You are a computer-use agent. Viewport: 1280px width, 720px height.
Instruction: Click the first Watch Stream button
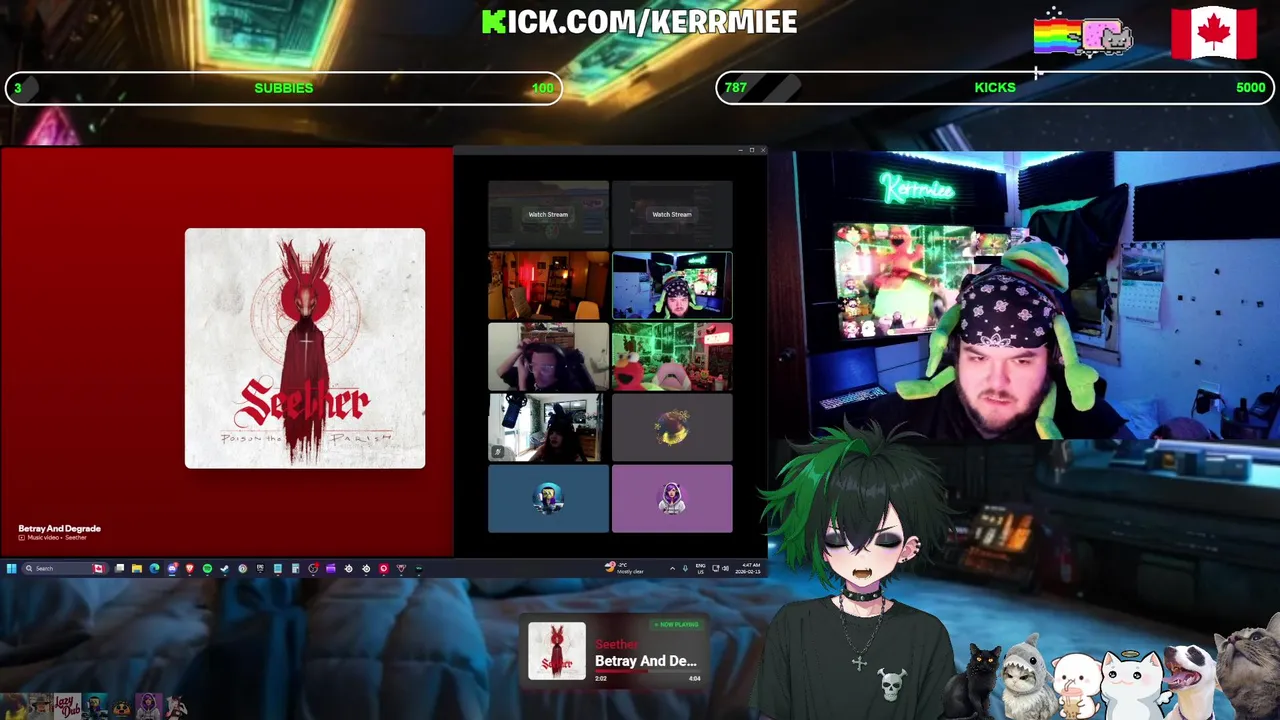[548, 214]
